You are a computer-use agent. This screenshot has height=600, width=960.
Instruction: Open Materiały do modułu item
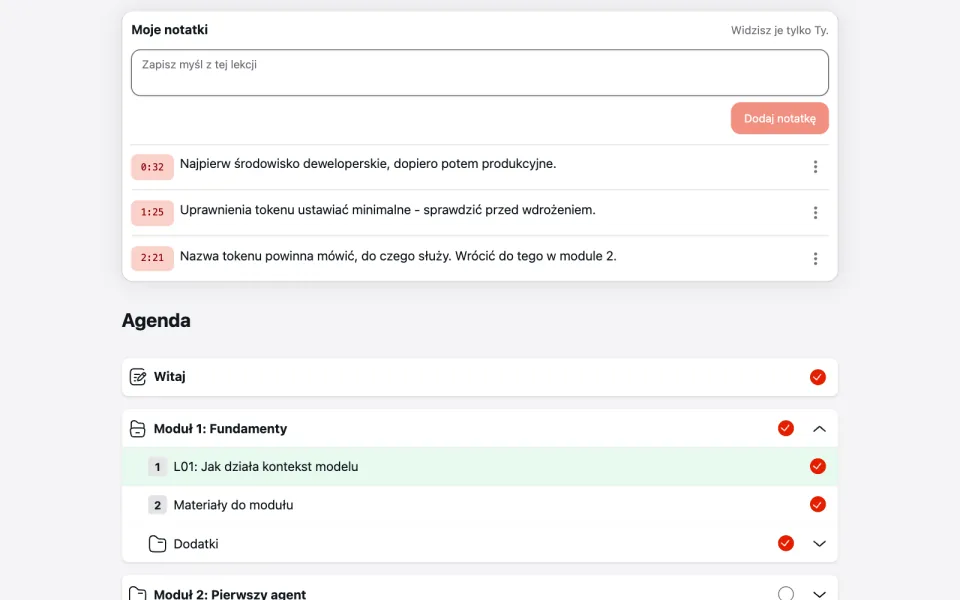tap(479, 505)
